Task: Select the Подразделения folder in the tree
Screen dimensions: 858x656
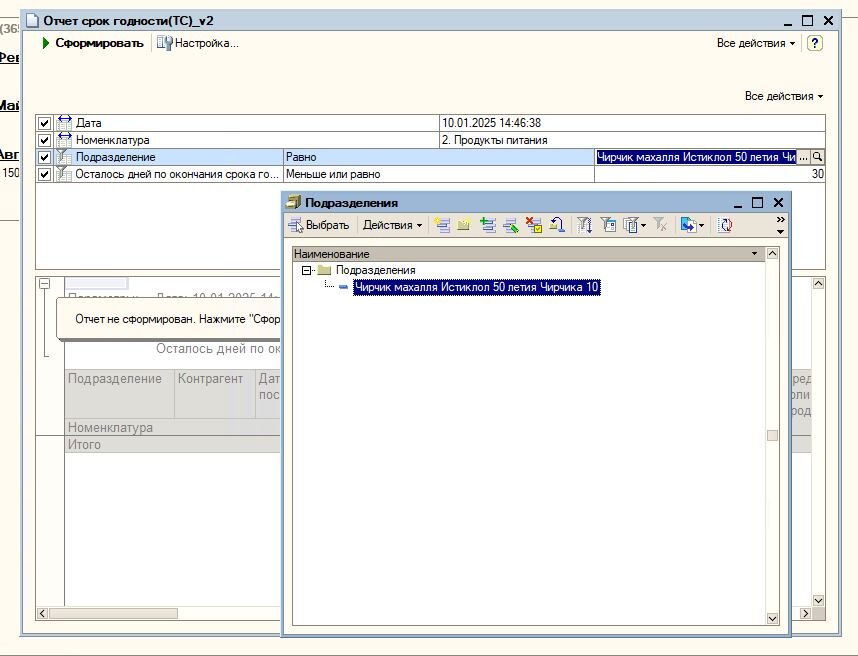Action: [375, 270]
